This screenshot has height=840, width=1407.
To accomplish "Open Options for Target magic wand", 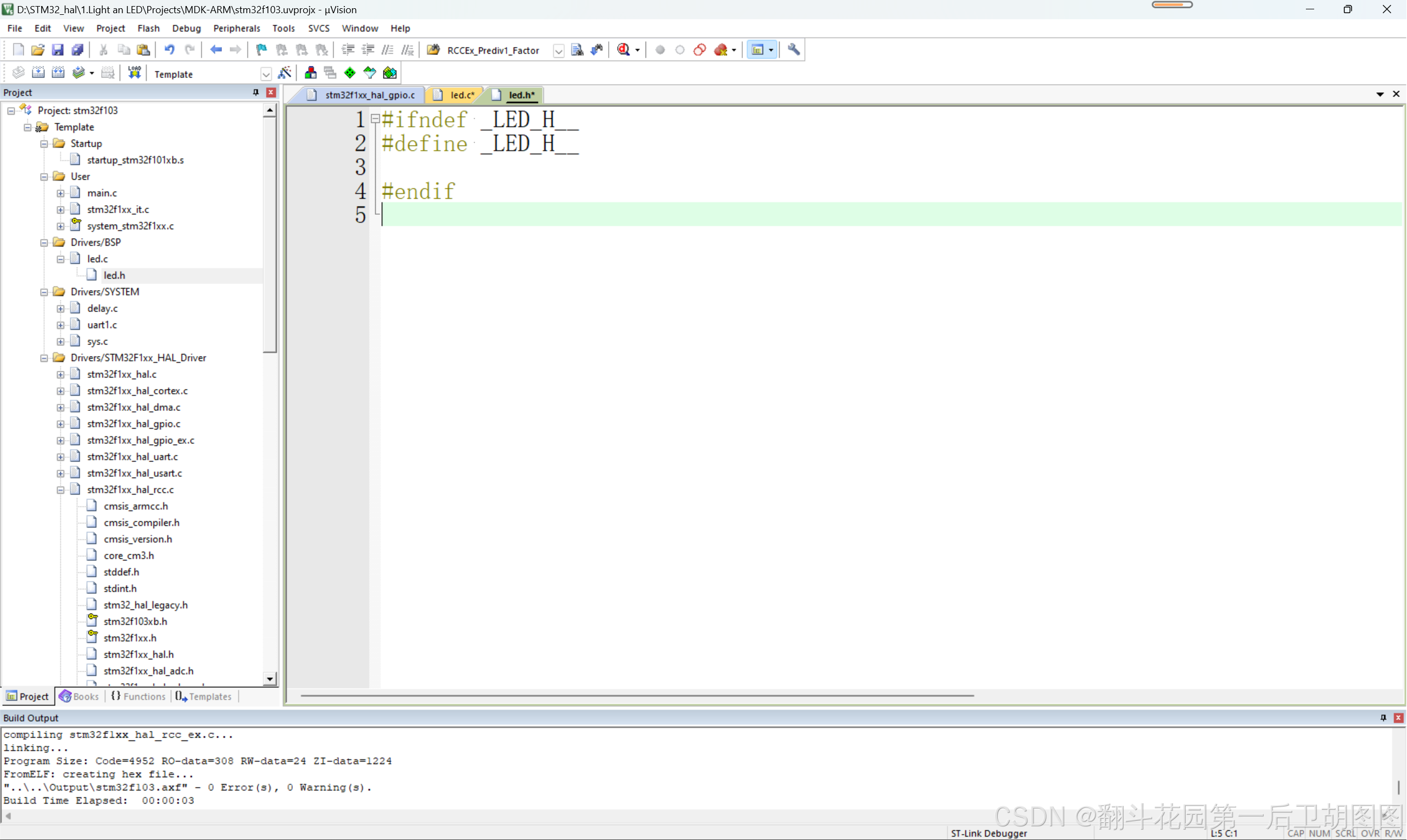I will point(285,73).
